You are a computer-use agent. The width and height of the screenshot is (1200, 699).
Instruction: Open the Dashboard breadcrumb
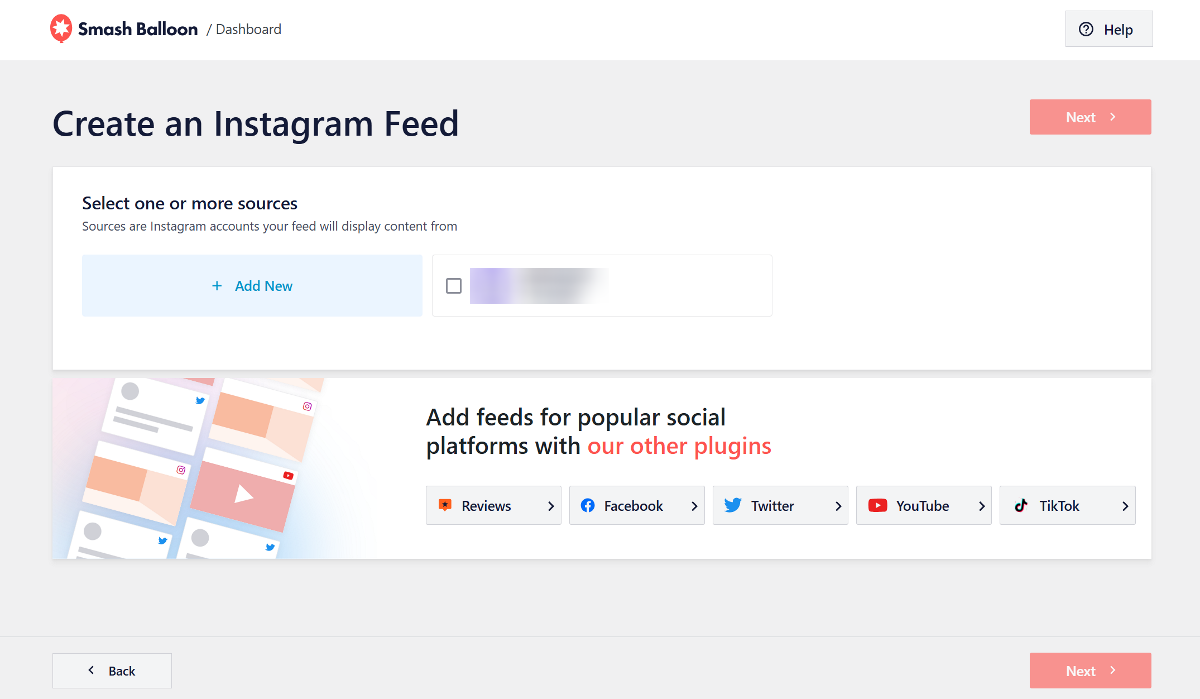(x=248, y=30)
